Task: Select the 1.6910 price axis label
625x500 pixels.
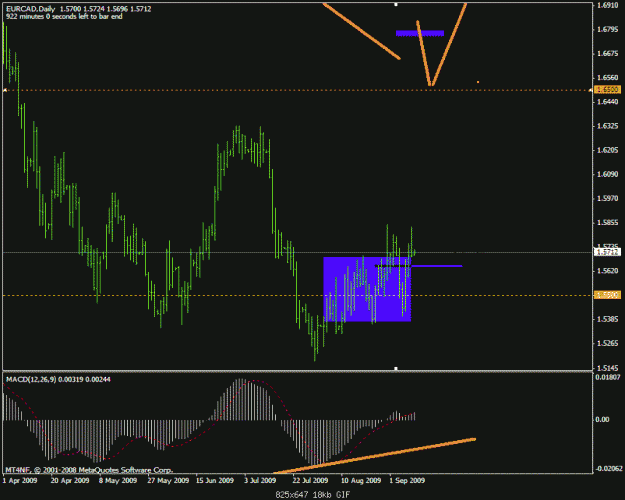Action: [x=607, y=5]
